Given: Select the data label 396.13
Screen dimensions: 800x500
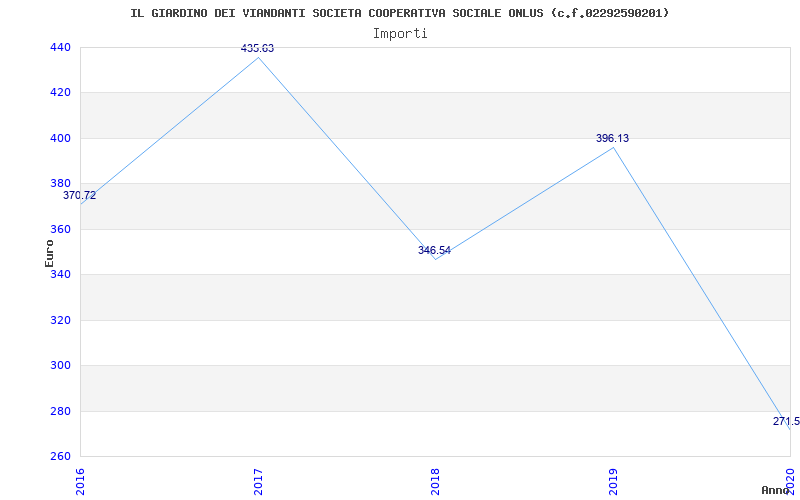Looking at the screenshot, I should (612, 138).
